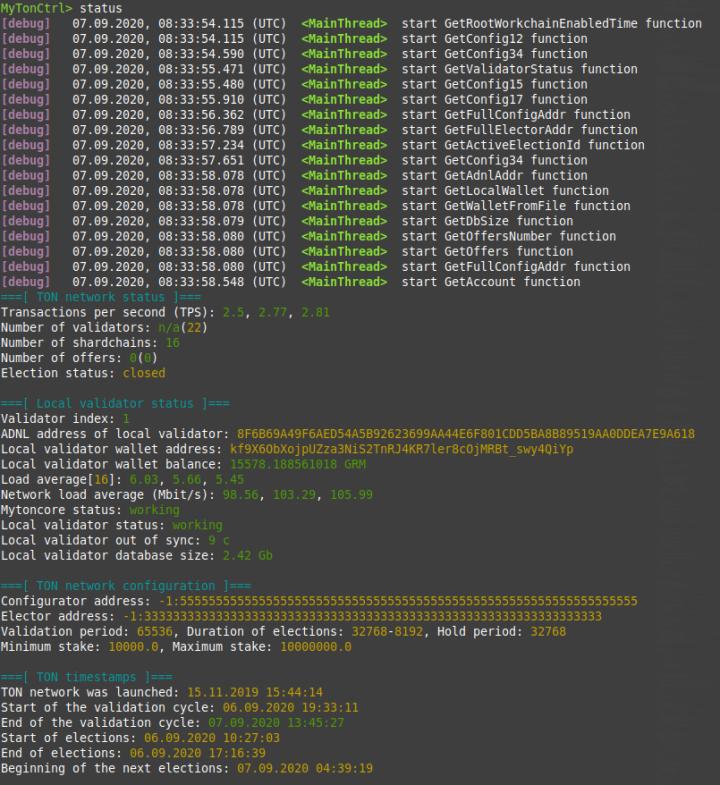Click the 'TON network configuration' section header
The height and width of the screenshot is (785, 720).
(x=125, y=586)
